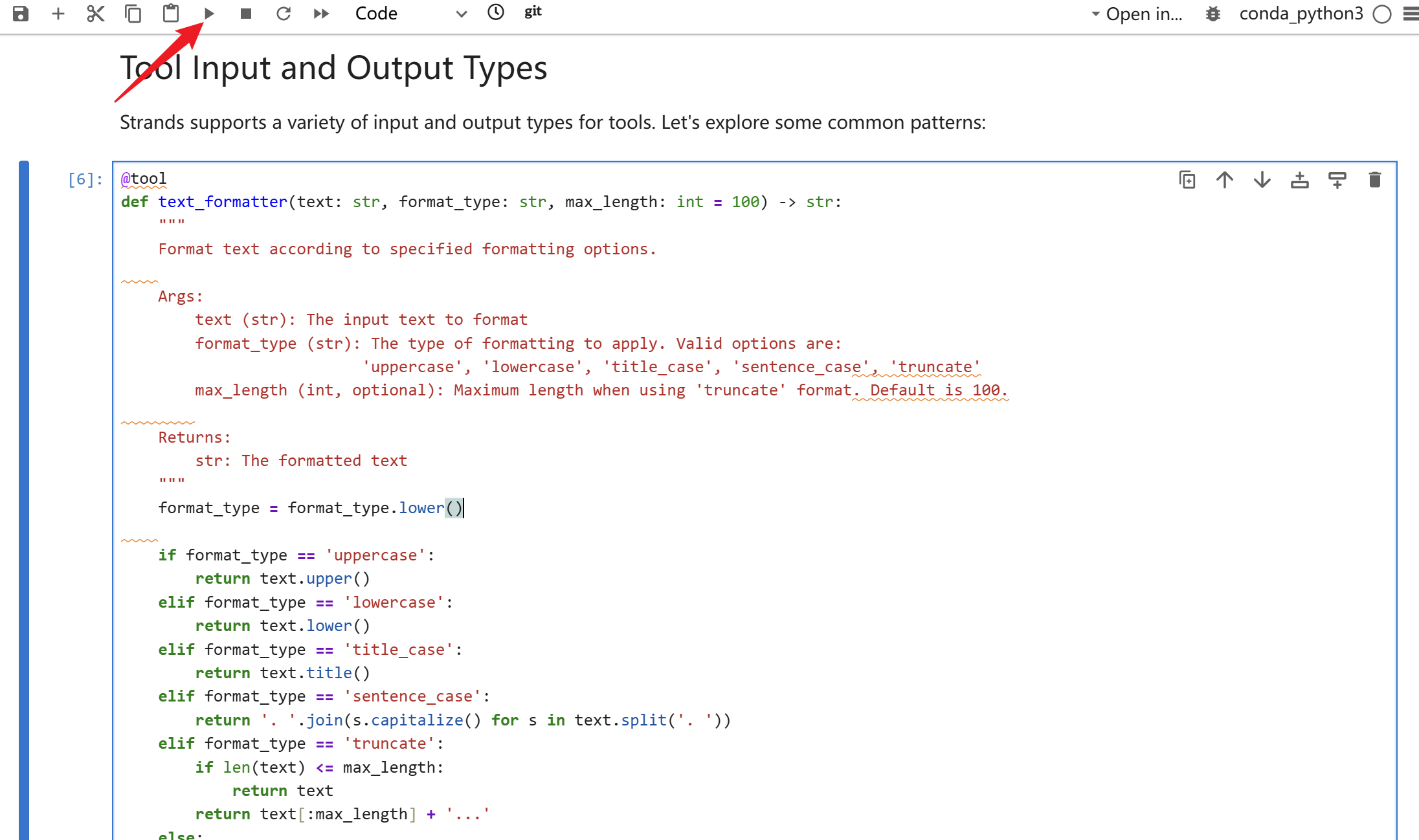Restart the kernel with circular arrow icon

[x=284, y=14]
